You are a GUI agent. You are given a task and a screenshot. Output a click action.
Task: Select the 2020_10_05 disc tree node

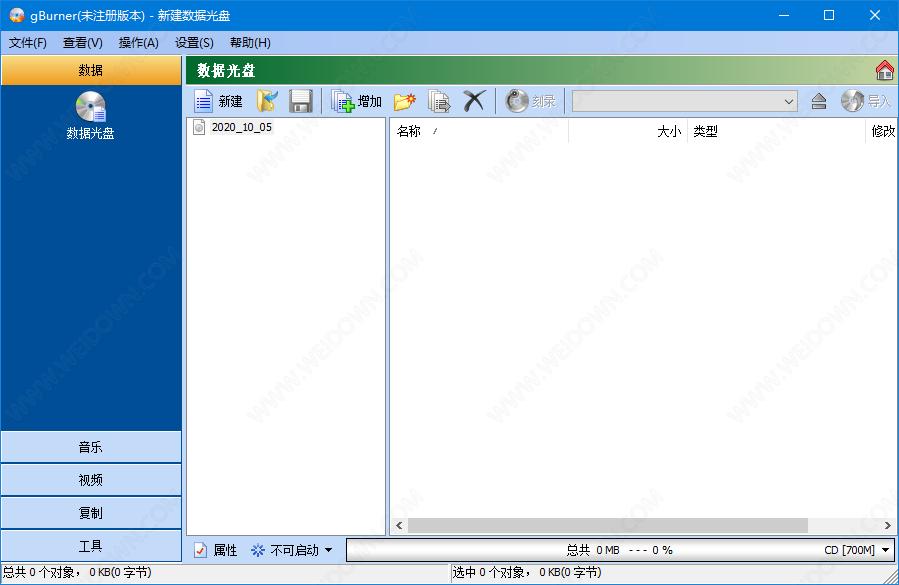[x=241, y=127]
